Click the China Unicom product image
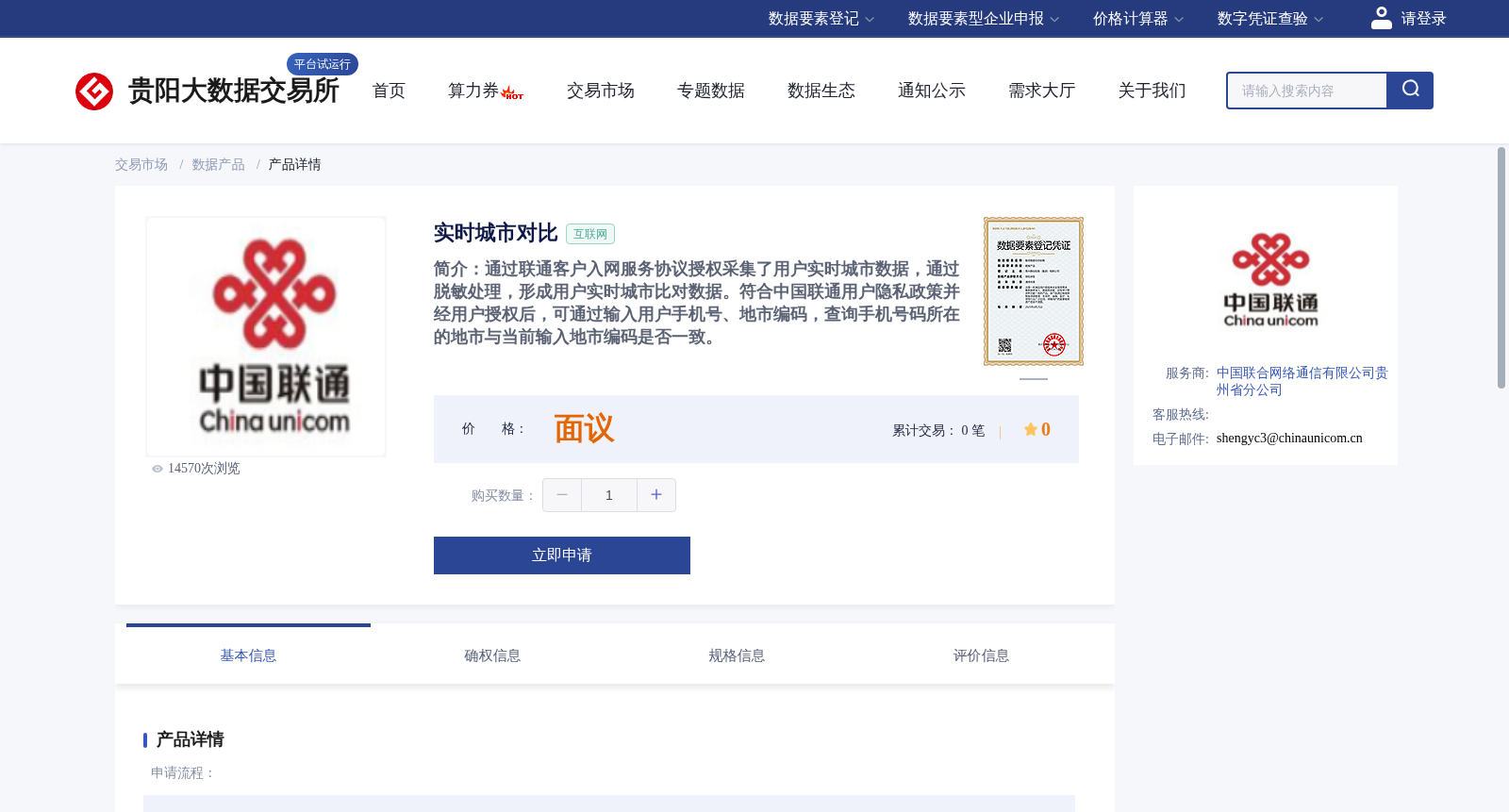 (266, 337)
